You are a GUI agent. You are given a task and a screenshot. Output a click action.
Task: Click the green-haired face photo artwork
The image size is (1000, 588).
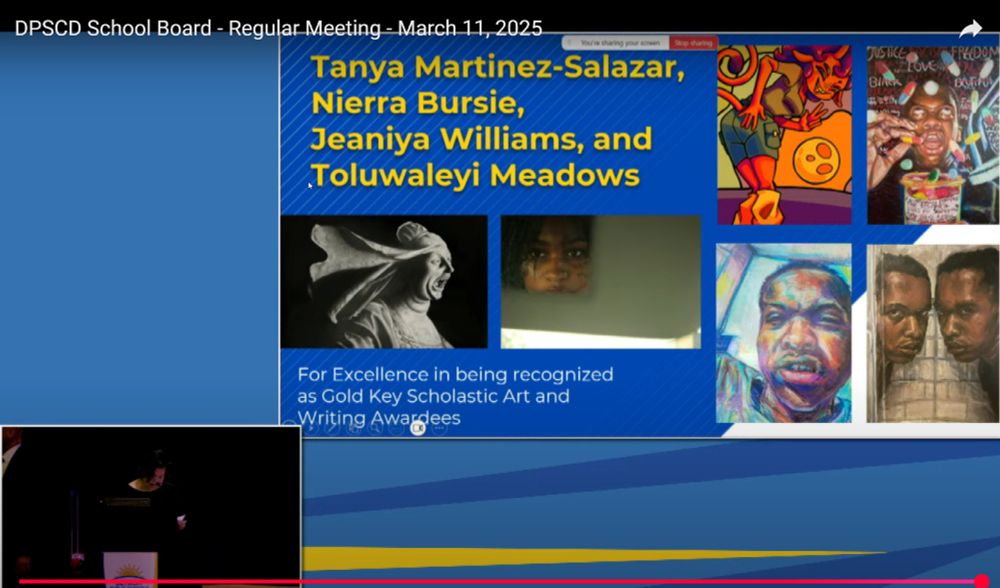[600, 282]
